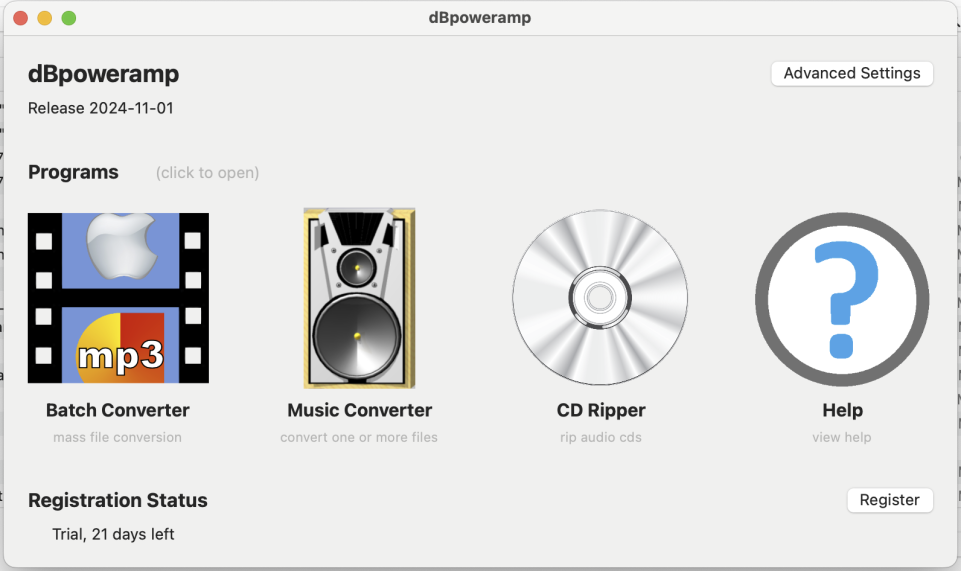Click the "CD Ripper" text label
The image size is (961, 571).
click(601, 410)
